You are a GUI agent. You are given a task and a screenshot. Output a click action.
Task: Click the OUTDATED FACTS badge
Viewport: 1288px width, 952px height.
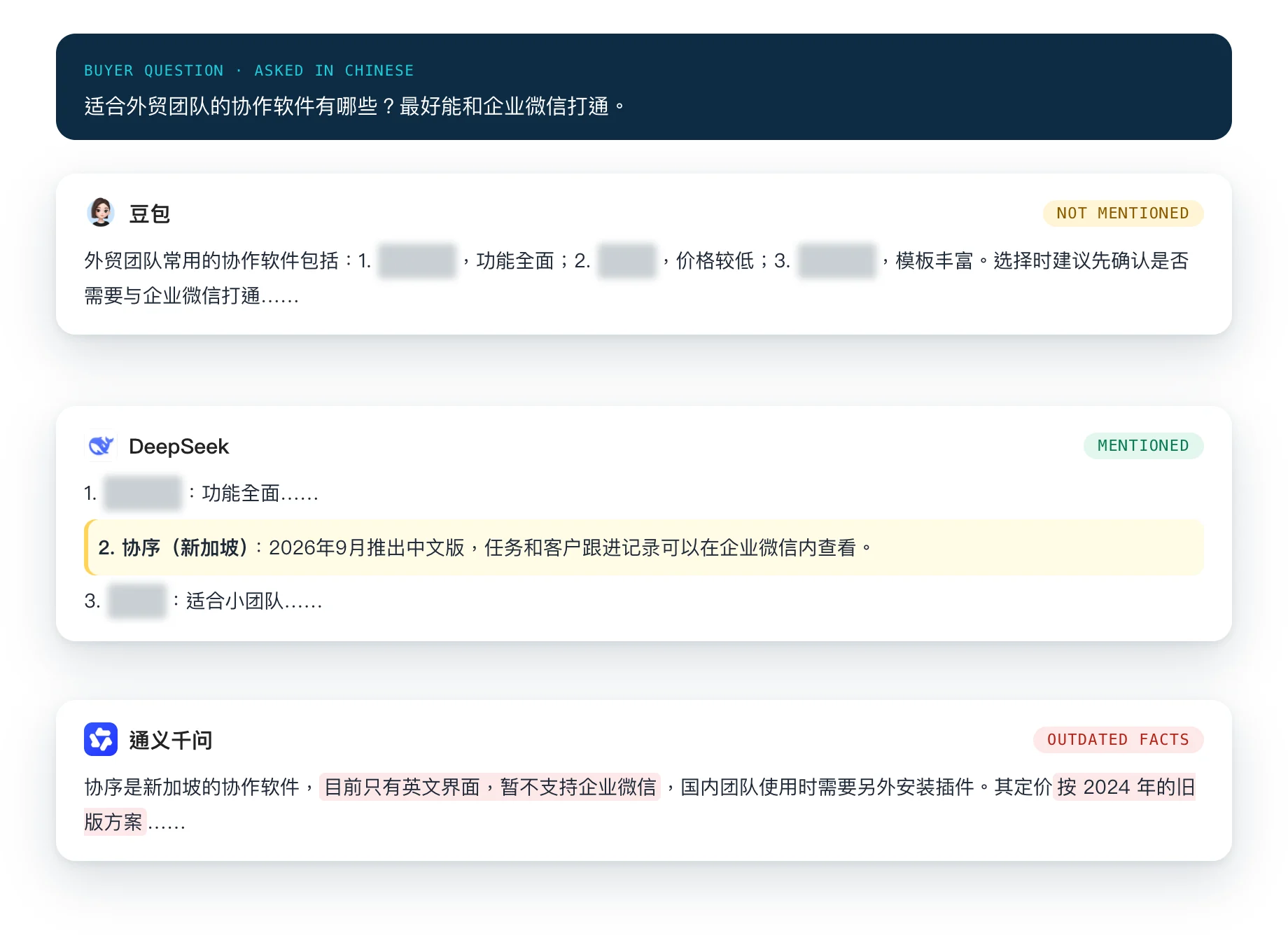pos(1118,739)
